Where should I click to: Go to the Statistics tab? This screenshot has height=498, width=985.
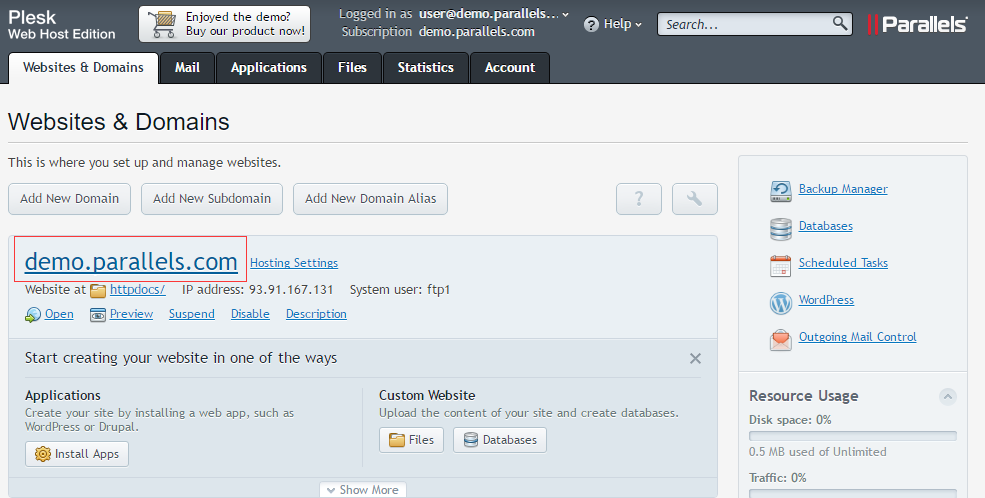[426, 68]
